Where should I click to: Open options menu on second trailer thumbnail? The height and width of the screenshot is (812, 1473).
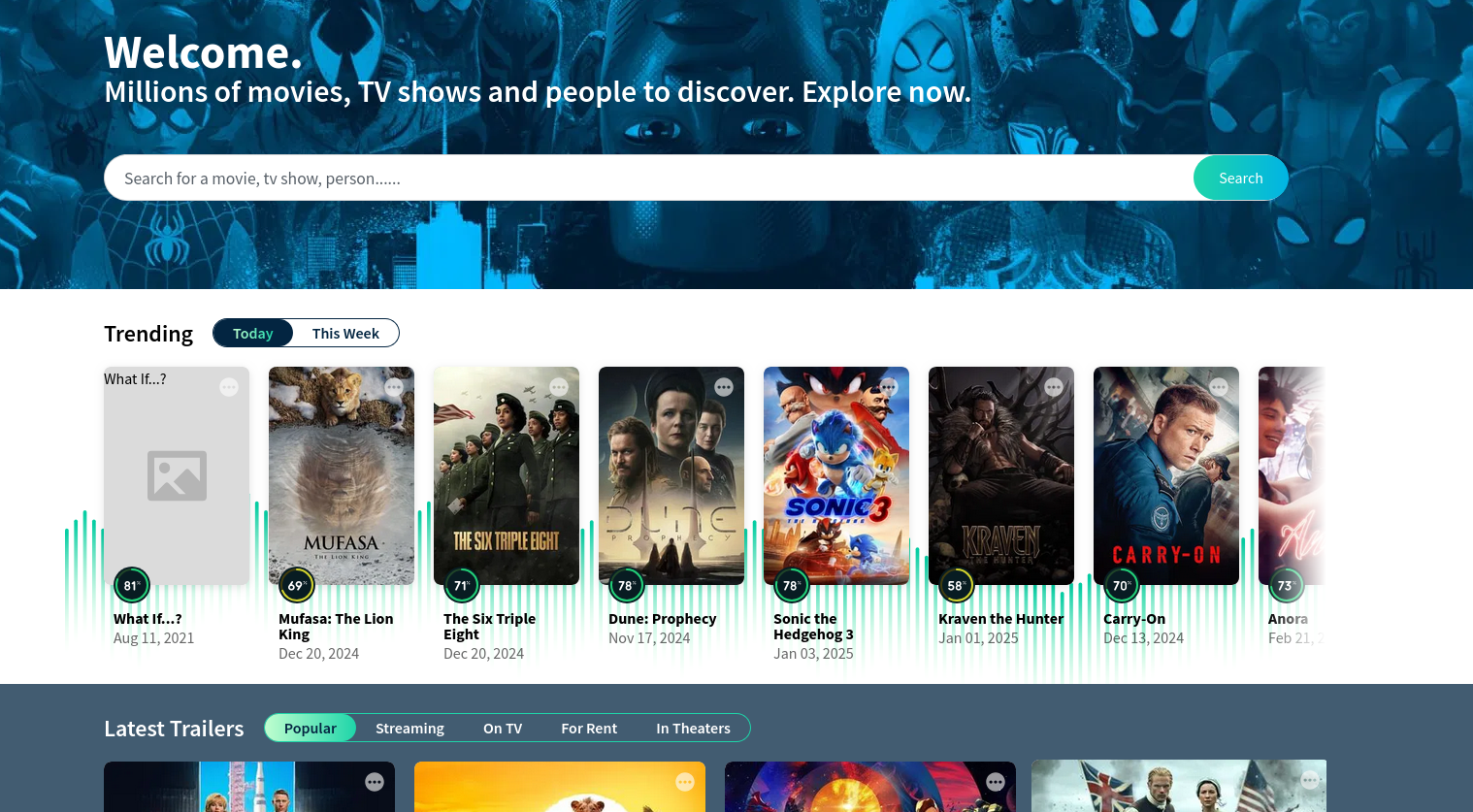685,782
